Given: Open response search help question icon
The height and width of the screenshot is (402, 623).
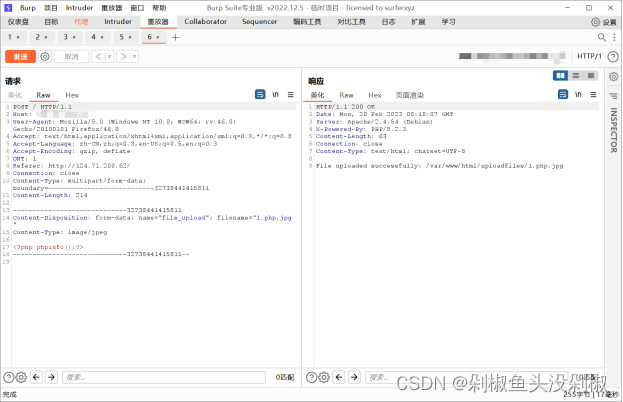Looking at the screenshot, I should point(311,377).
